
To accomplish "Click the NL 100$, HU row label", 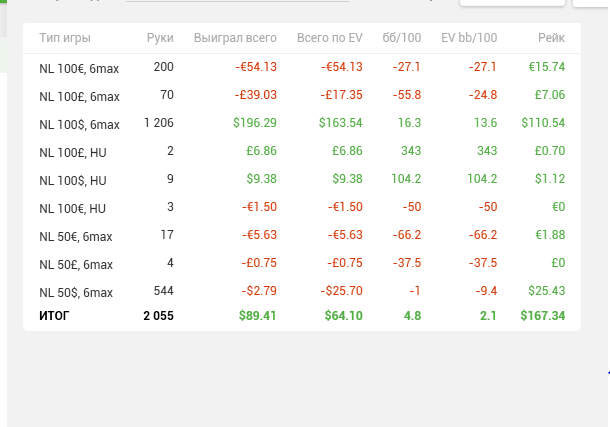I will (72, 181).
